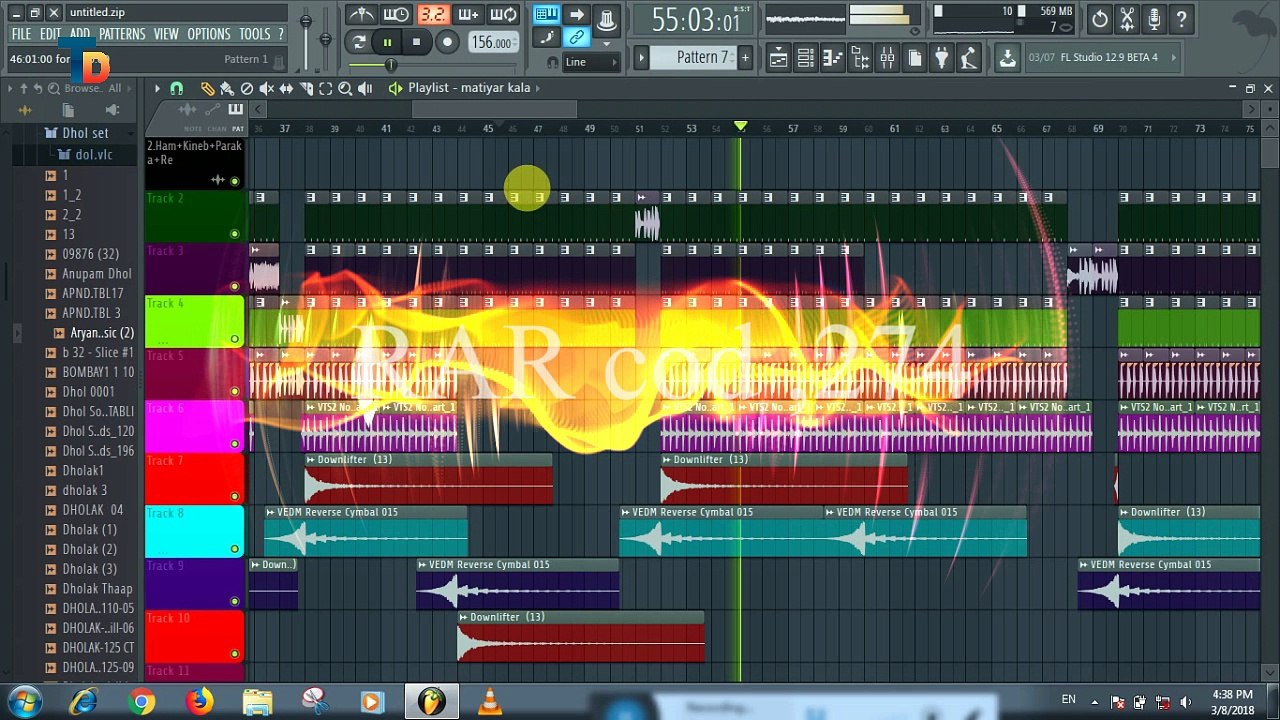Open the FILE menu
Screen dimensions: 1280x720
(21, 34)
